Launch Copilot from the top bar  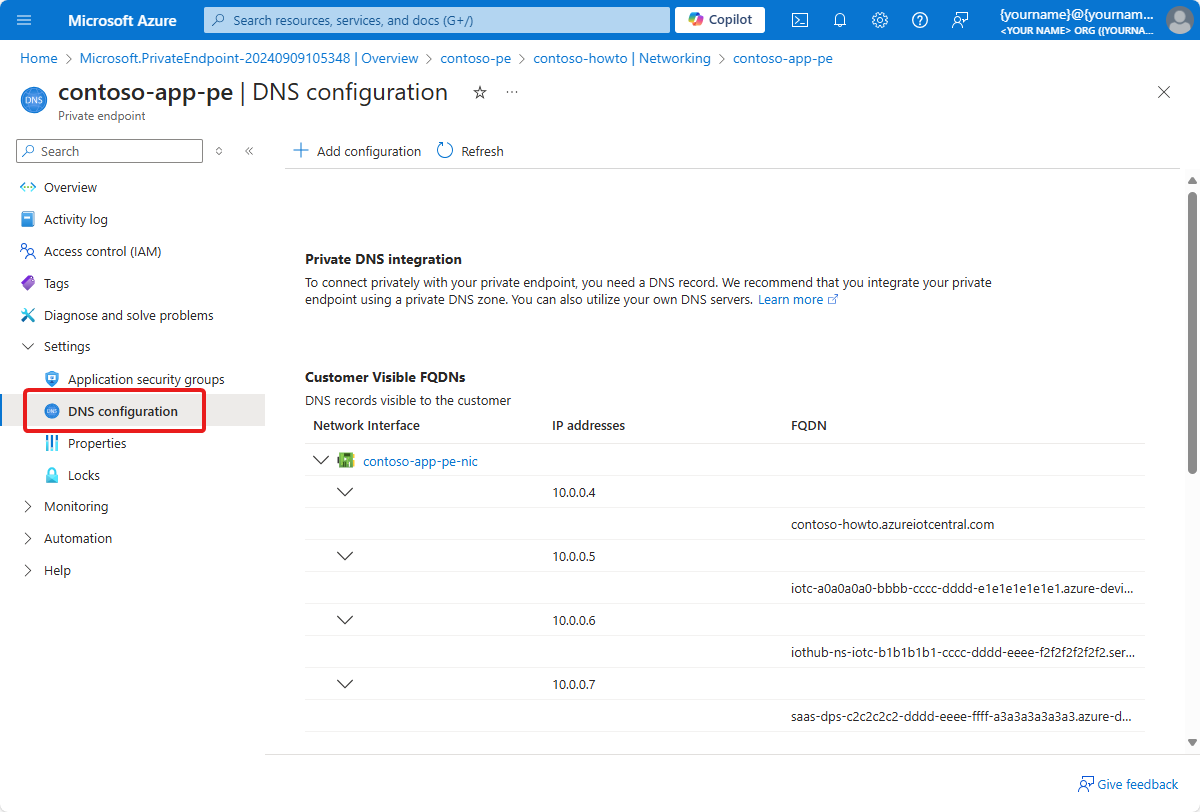(719, 19)
